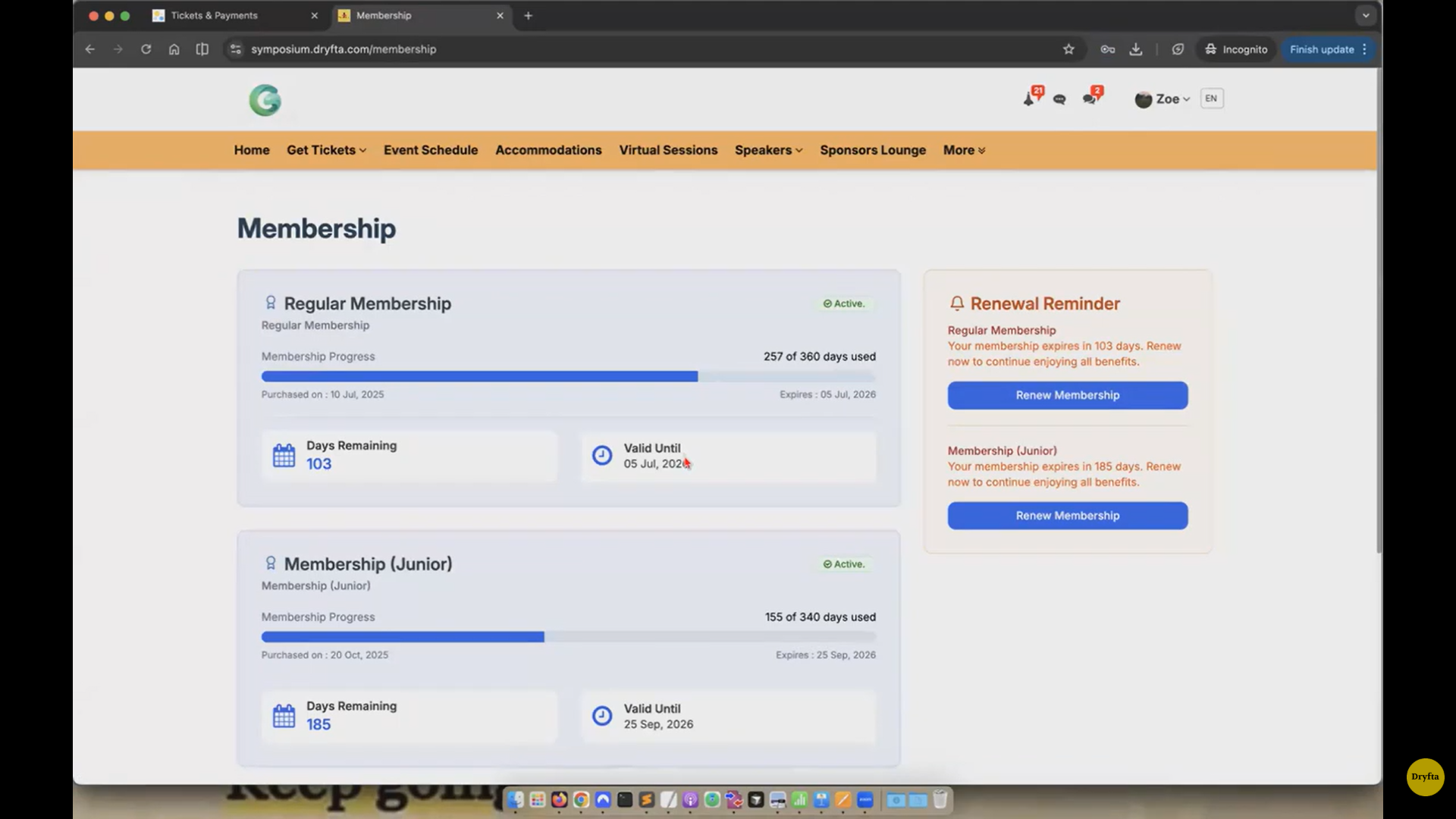
Task: Expand the Speakers menu
Action: pos(767,150)
